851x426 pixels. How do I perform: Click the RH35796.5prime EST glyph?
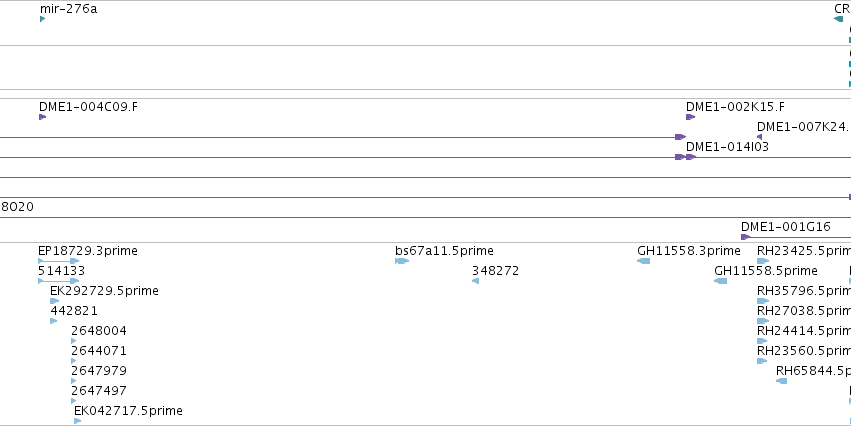763,301
